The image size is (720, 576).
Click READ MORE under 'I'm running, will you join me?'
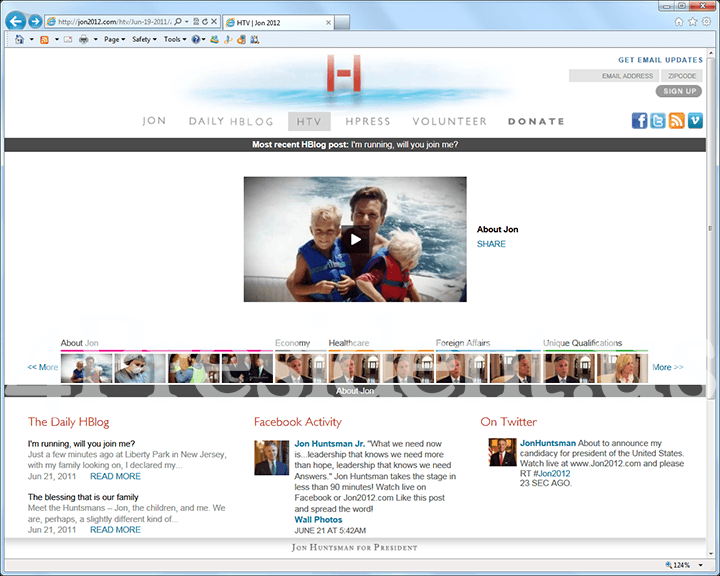pyautogui.click(x=115, y=476)
